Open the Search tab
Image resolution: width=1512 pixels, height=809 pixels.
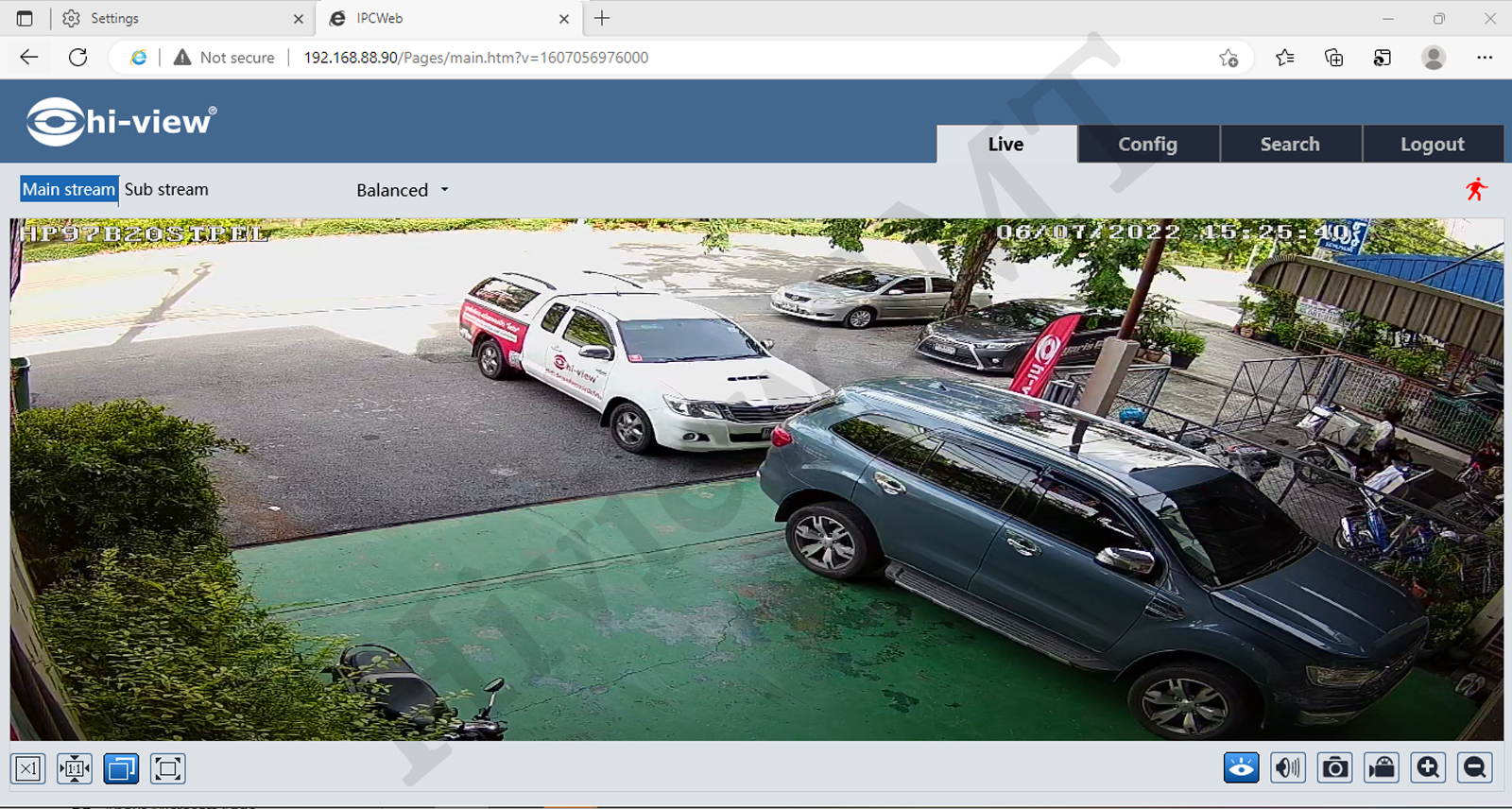[1289, 145]
